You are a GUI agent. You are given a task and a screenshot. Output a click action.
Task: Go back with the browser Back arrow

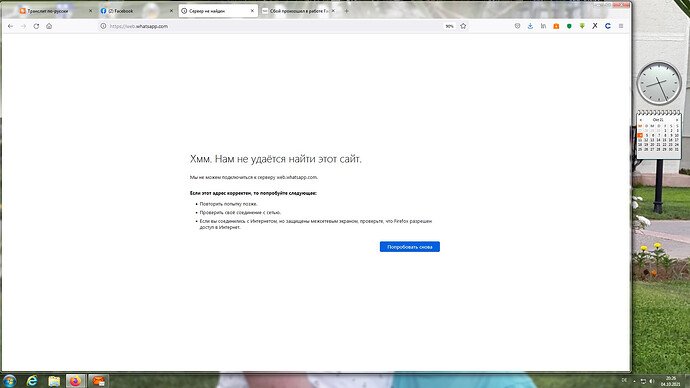point(10,26)
